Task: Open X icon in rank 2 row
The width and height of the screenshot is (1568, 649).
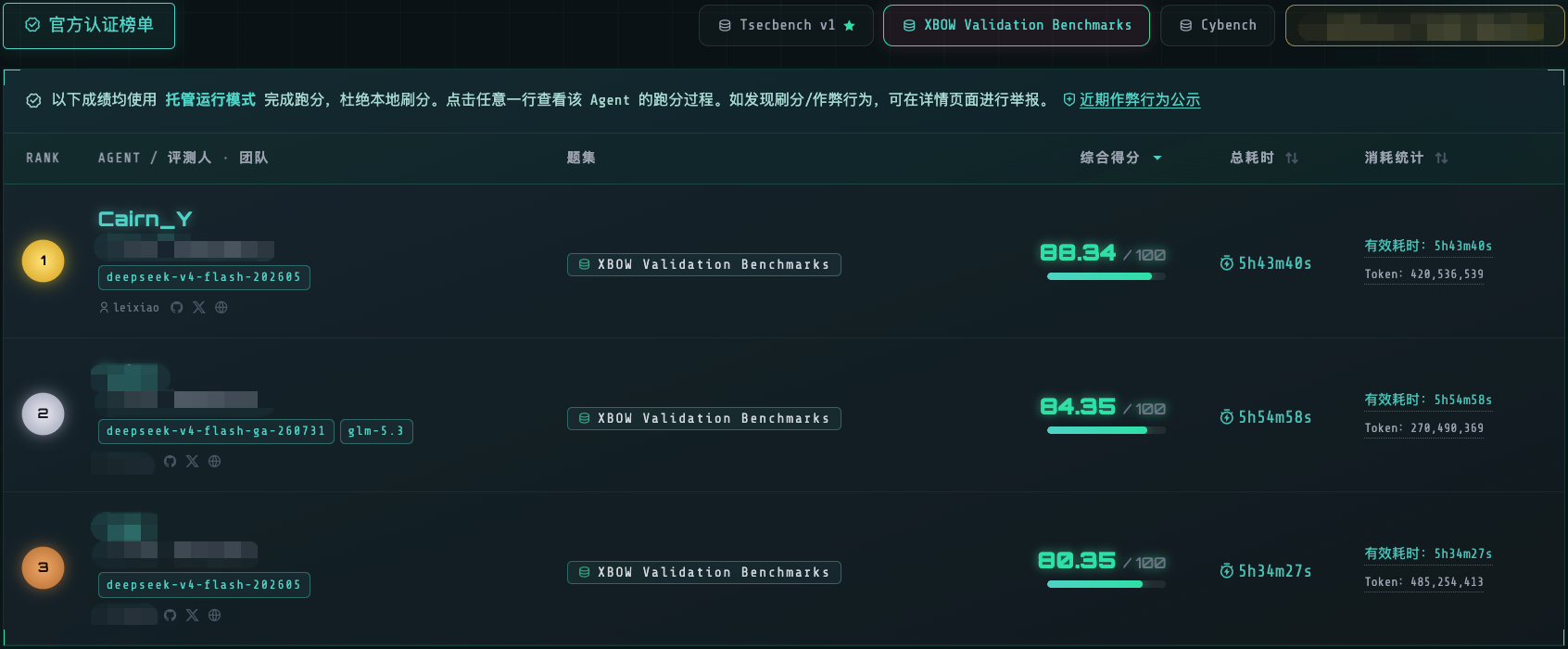Action: coord(192,462)
